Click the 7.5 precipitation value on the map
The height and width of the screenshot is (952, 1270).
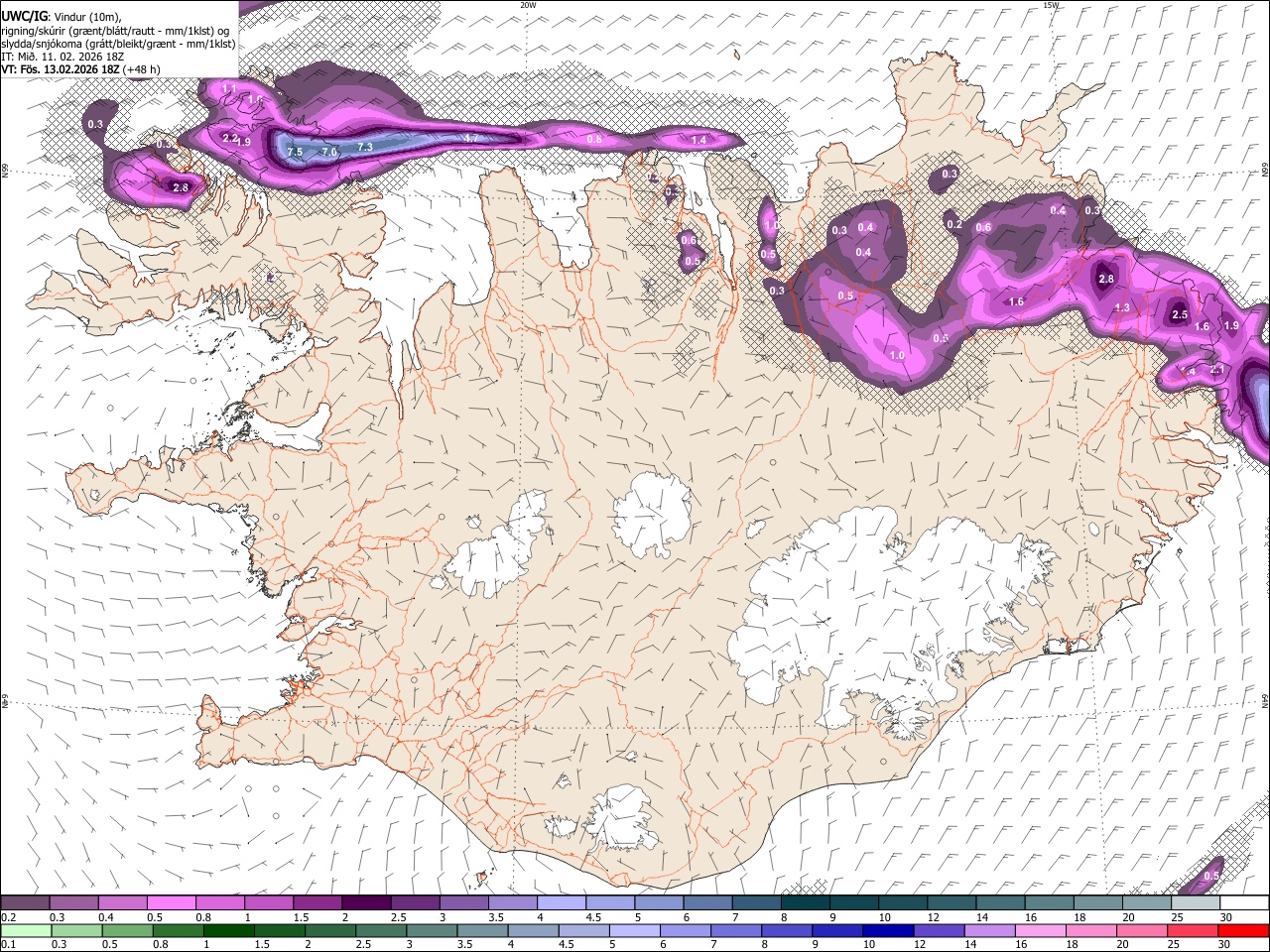[x=295, y=152]
